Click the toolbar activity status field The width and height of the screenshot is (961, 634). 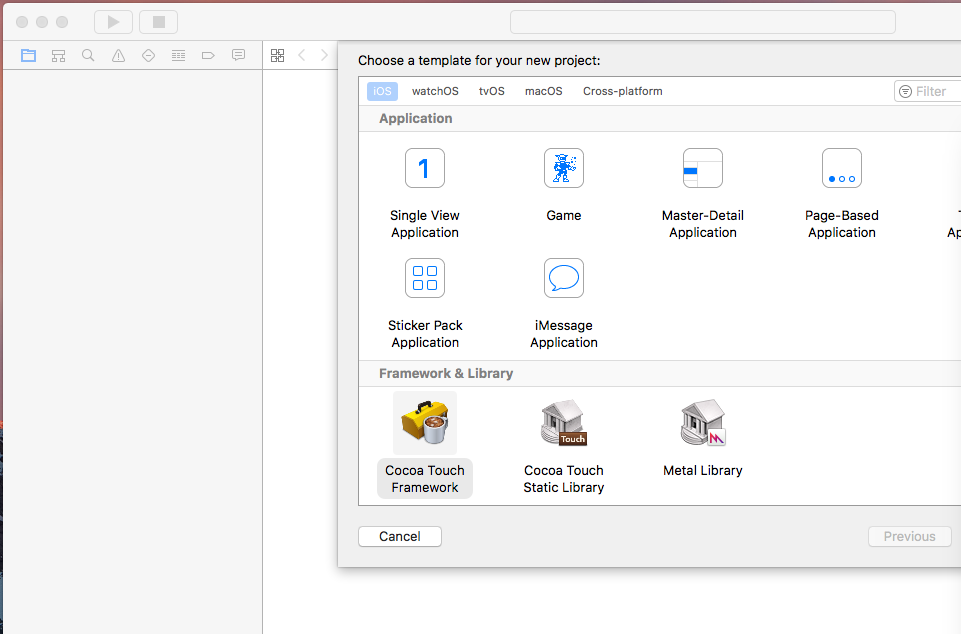pyautogui.click(x=703, y=22)
